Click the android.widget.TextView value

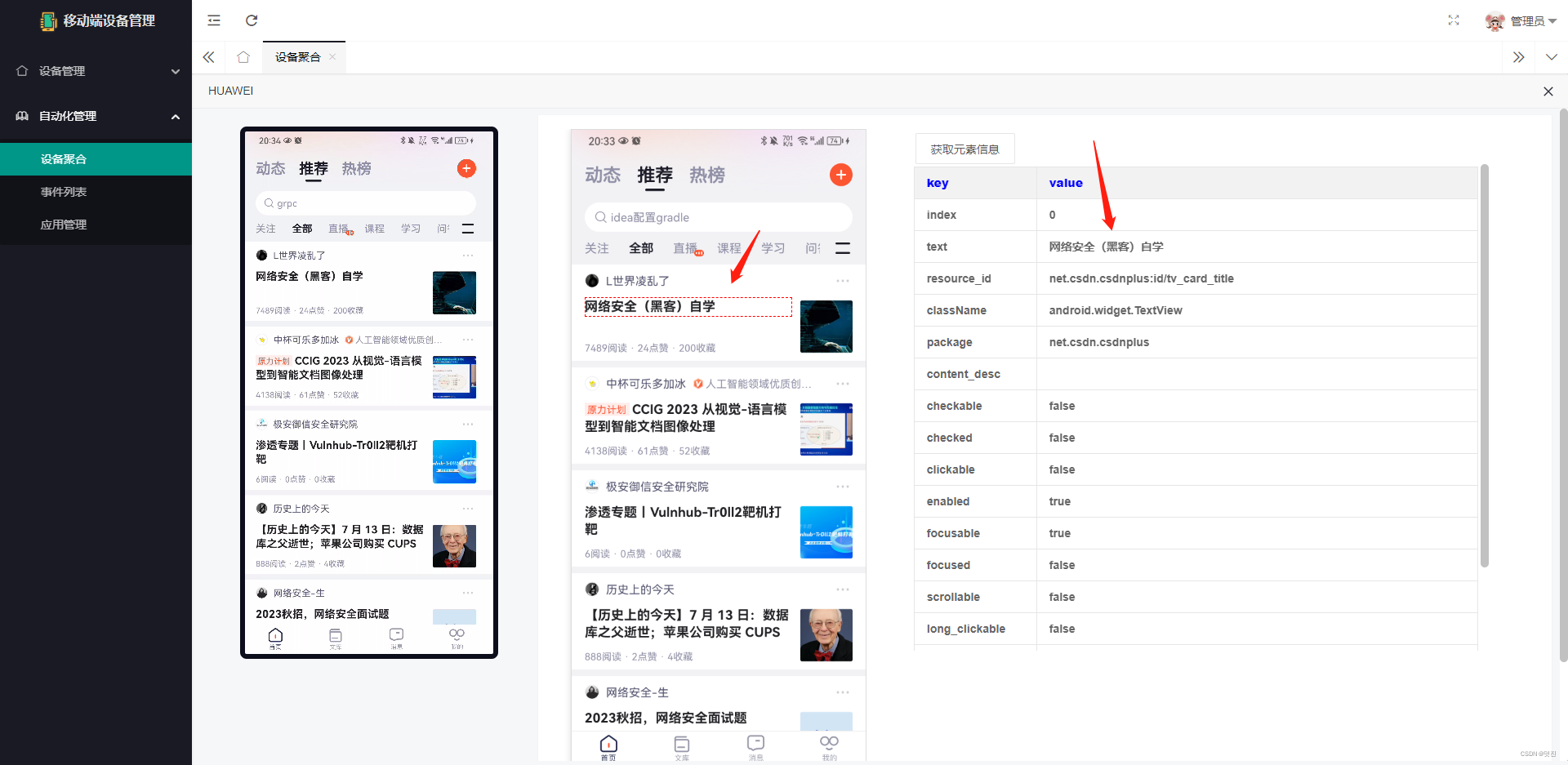[x=1116, y=310]
